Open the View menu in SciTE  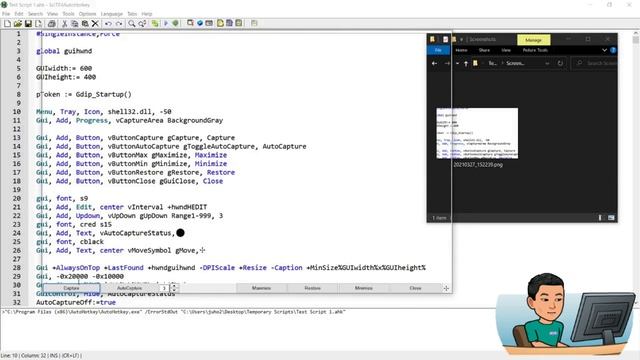tap(52, 14)
